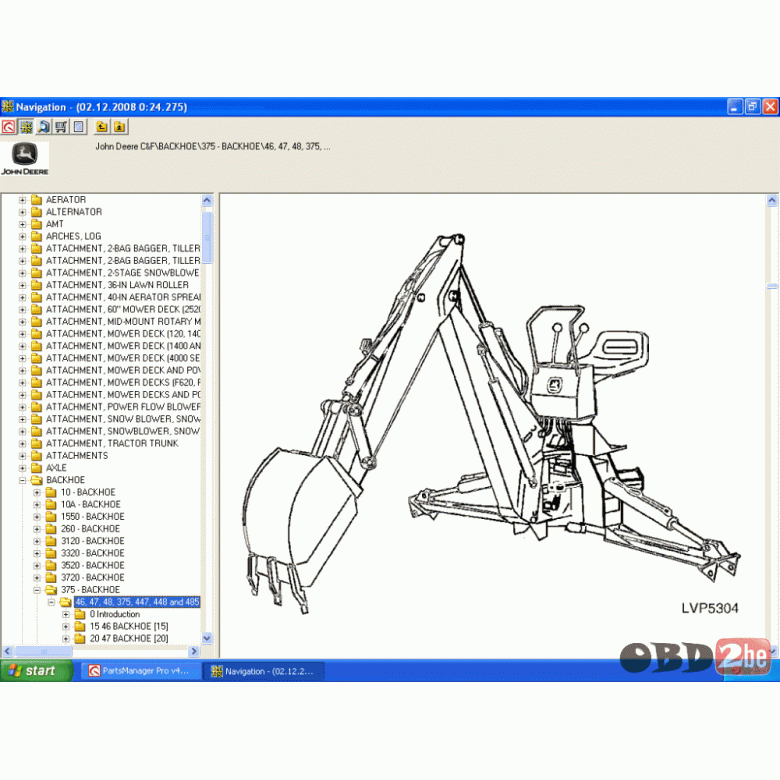780x780 pixels.
Task: Select the ATTACHMENT, 60" MOWER DECK row
Action: pos(123,309)
